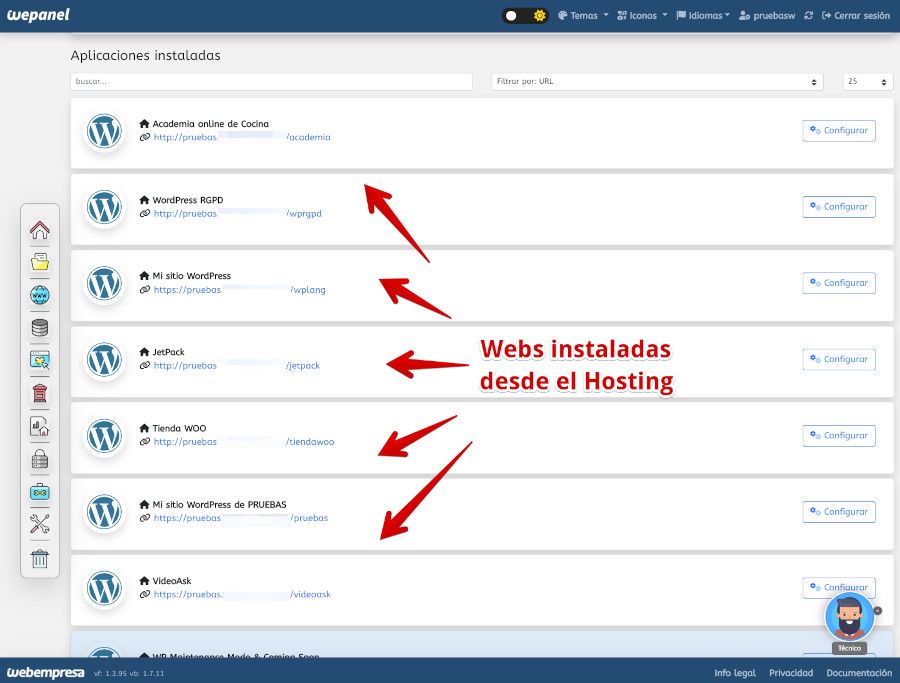
Task: Open the Filtrar por URL dropdown
Action: (655, 81)
